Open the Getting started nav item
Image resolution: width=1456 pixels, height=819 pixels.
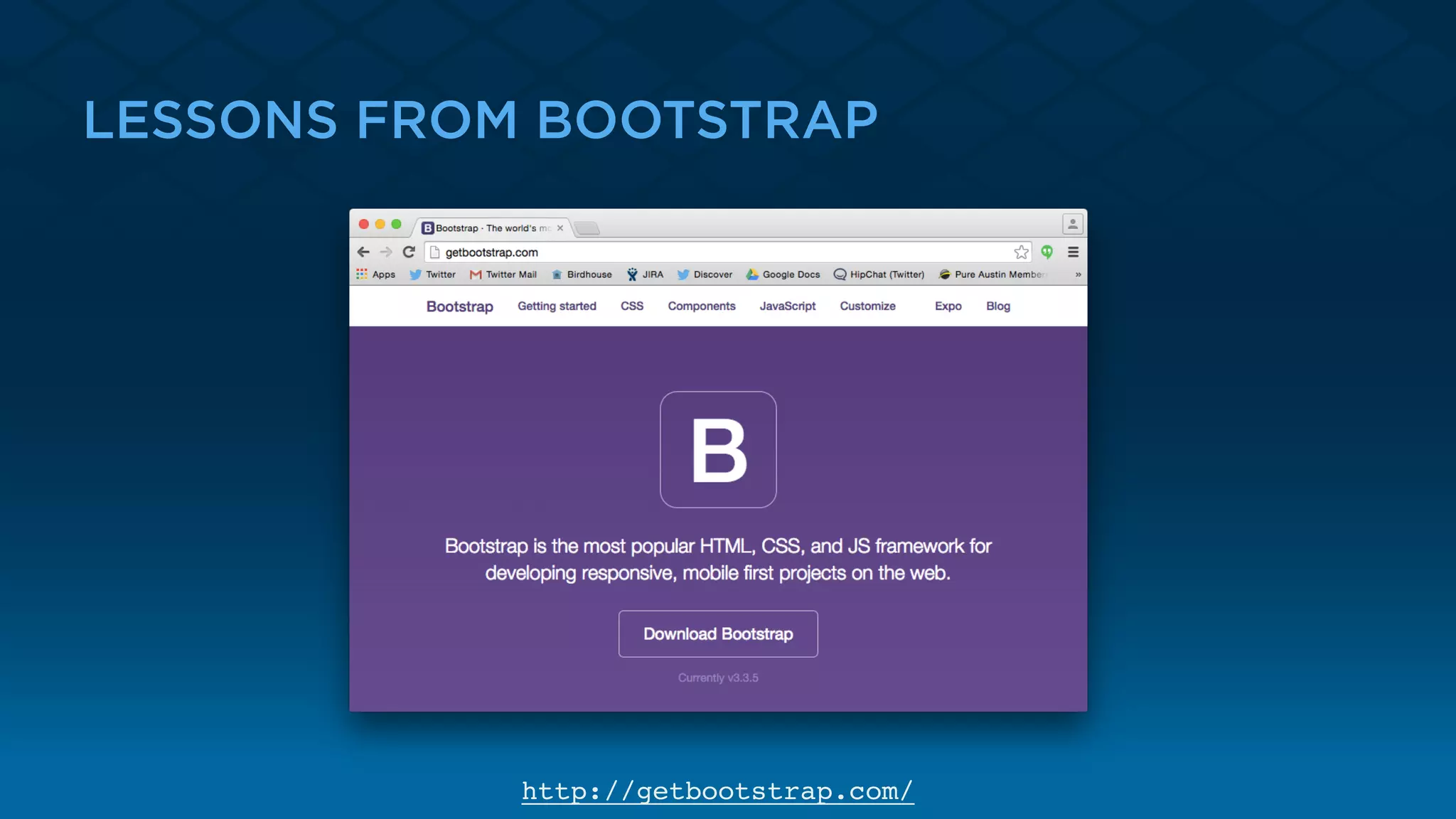point(557,306)
